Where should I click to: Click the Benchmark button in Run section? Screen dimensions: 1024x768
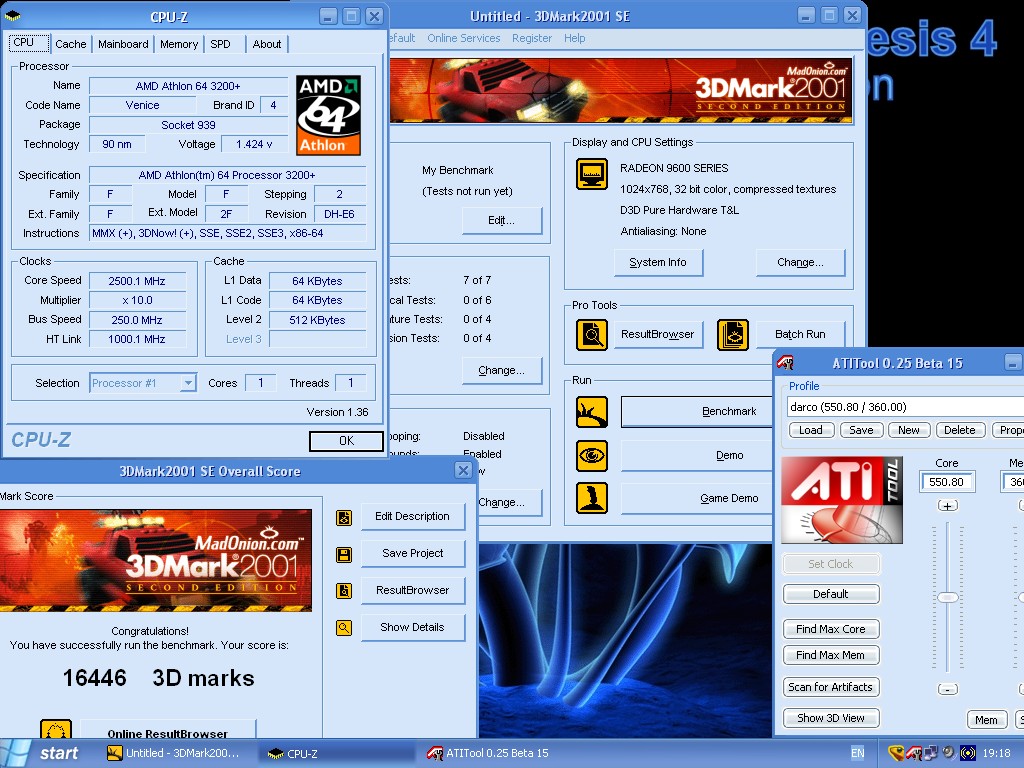click(x=697, y=411)
